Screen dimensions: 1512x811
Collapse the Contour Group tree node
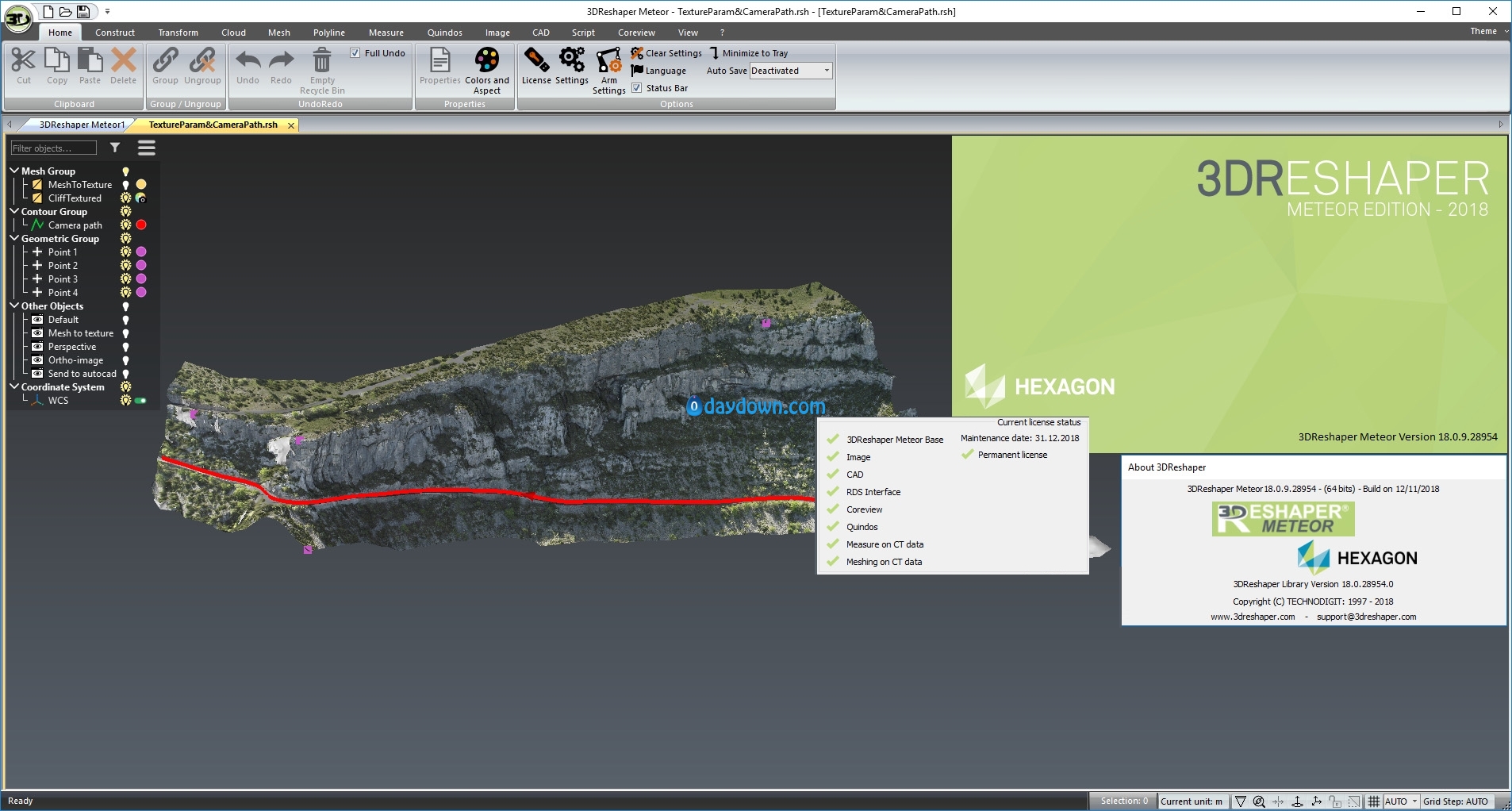[x=14, y=211]
